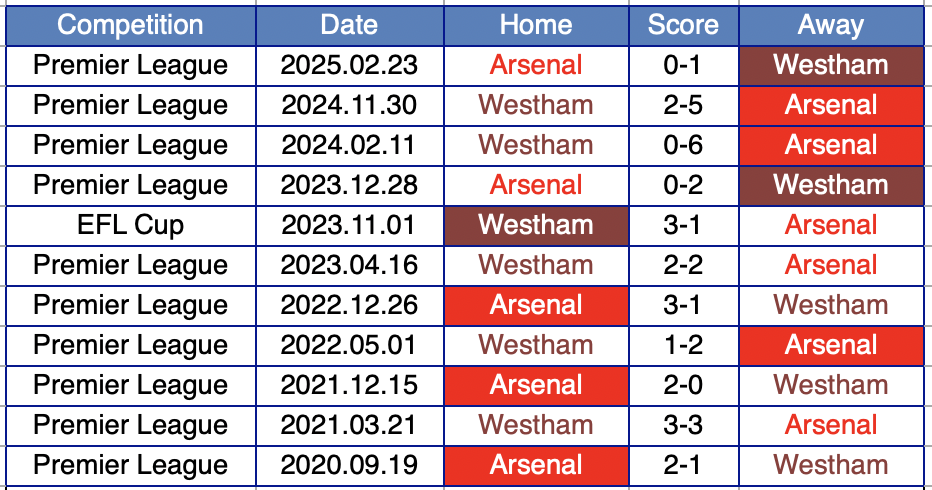Screen dimensions: 932x490
Task: Select the 0-6 score cell
Action: pos(683,145)
